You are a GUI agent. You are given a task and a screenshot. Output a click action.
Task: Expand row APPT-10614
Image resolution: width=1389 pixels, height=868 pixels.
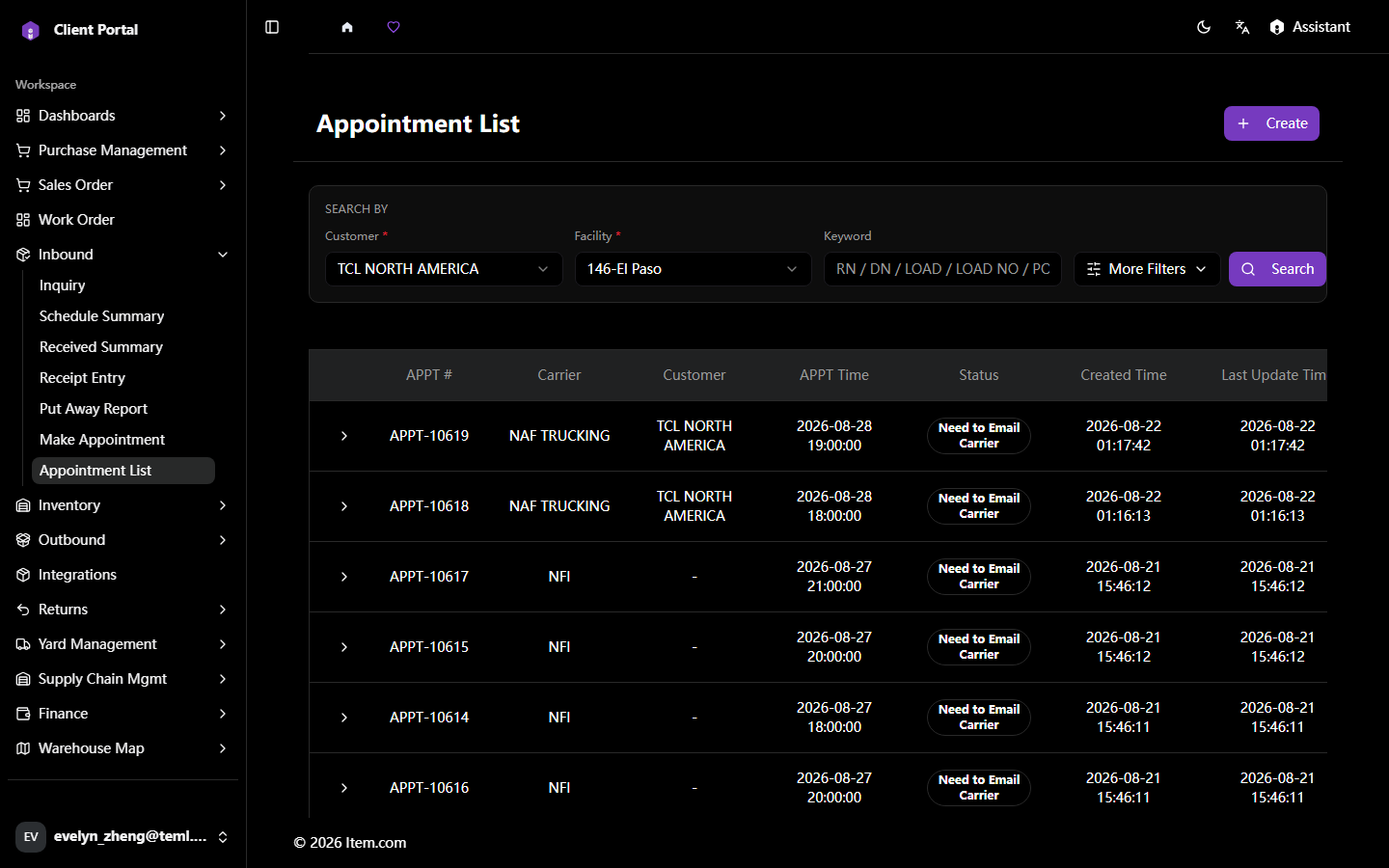click(x=344, y=718)
